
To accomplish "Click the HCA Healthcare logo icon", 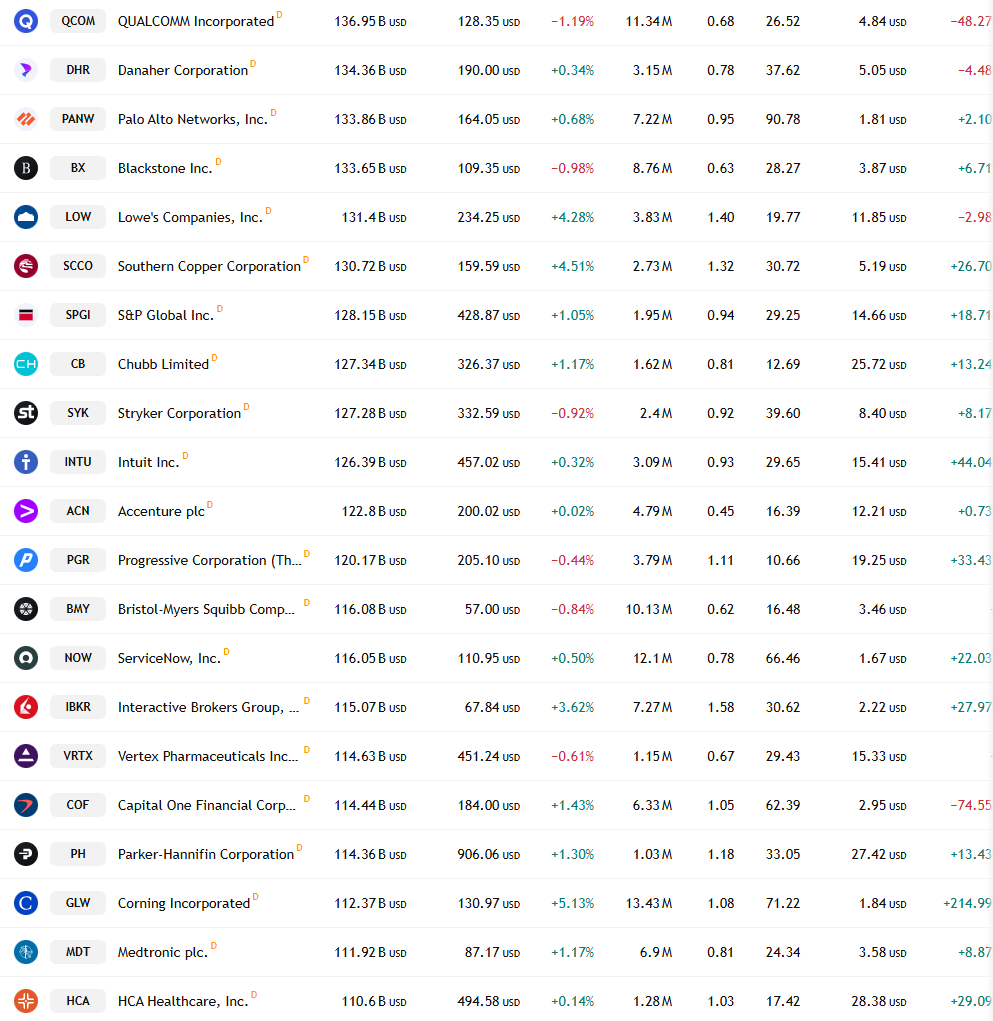I will [x=26, y=1001].
